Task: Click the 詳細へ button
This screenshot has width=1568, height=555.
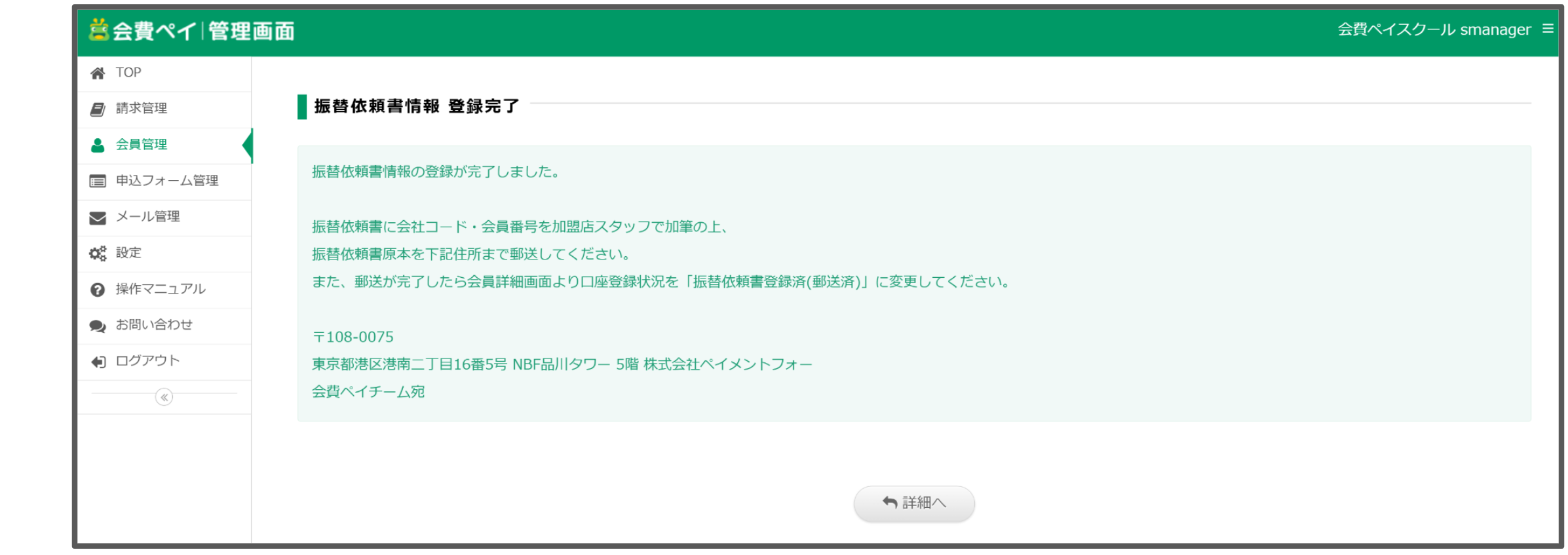Action: tap(914, 503)
